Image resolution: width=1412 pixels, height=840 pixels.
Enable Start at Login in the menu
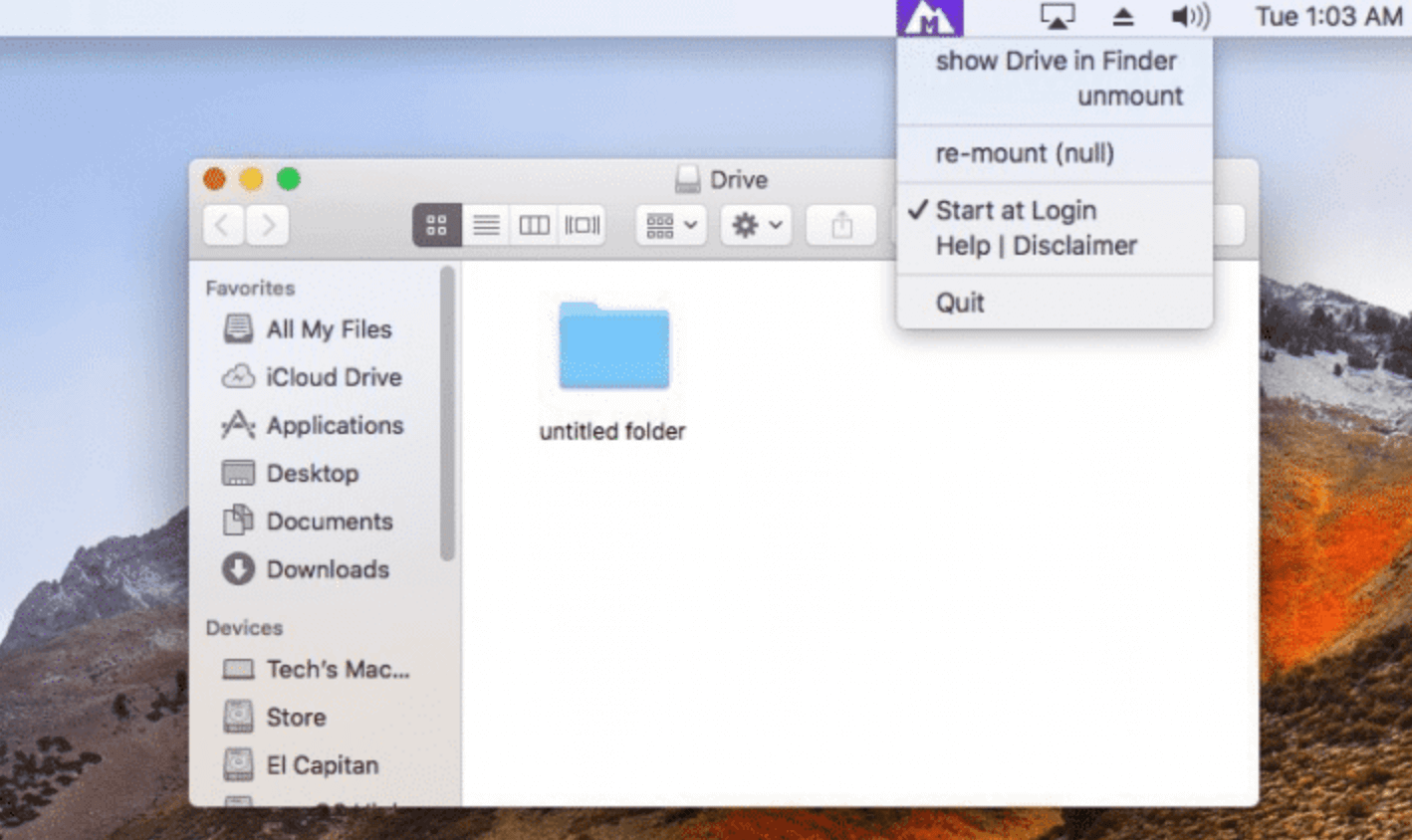coord(1015,210)
